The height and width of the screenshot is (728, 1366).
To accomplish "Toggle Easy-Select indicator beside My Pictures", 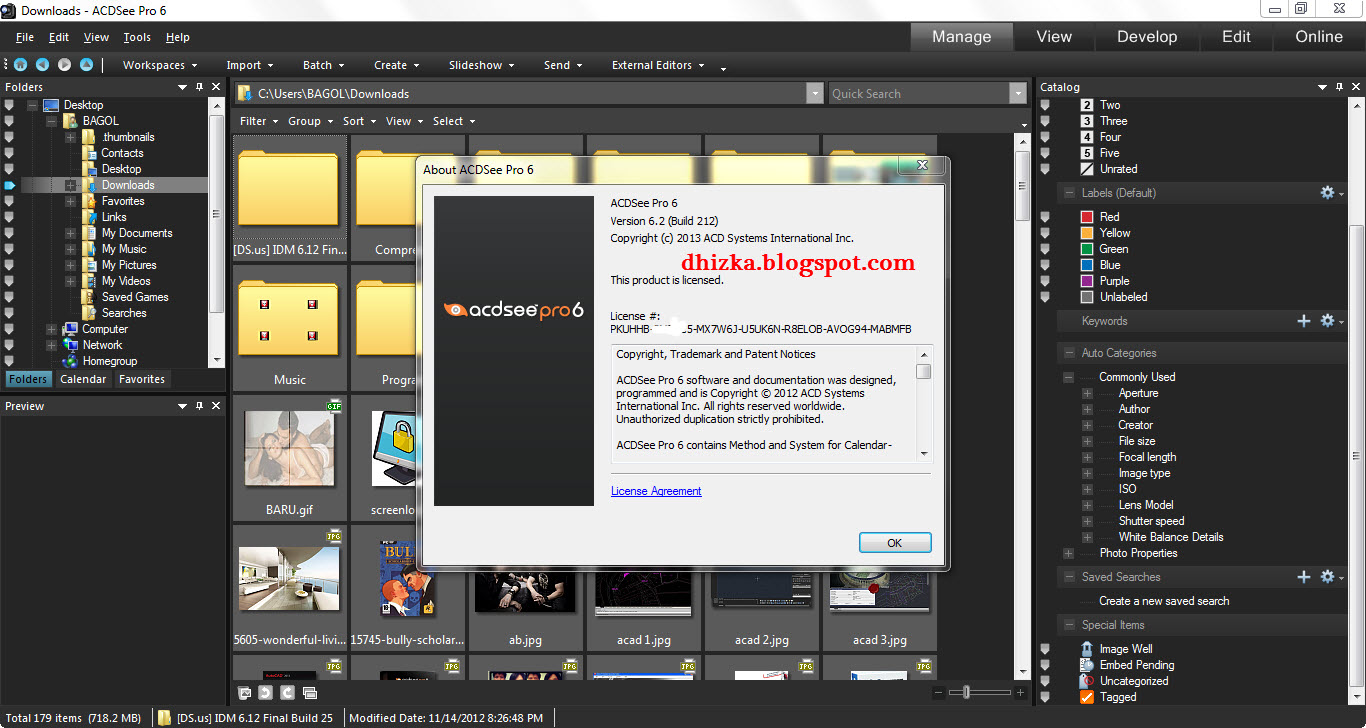I will pos(10,265).
